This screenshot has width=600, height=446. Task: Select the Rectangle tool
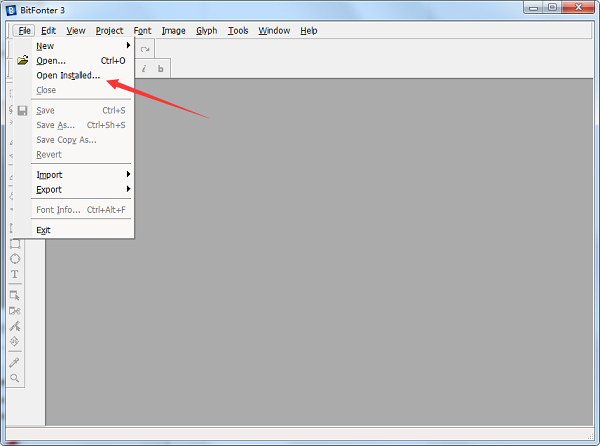(15, 244)
